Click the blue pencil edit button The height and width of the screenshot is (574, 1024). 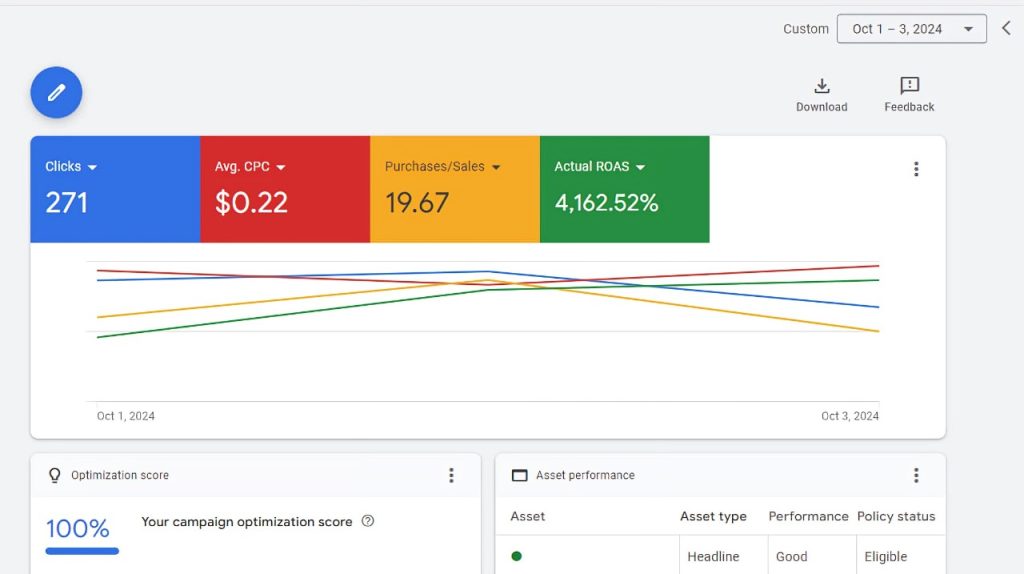(56, 93)
